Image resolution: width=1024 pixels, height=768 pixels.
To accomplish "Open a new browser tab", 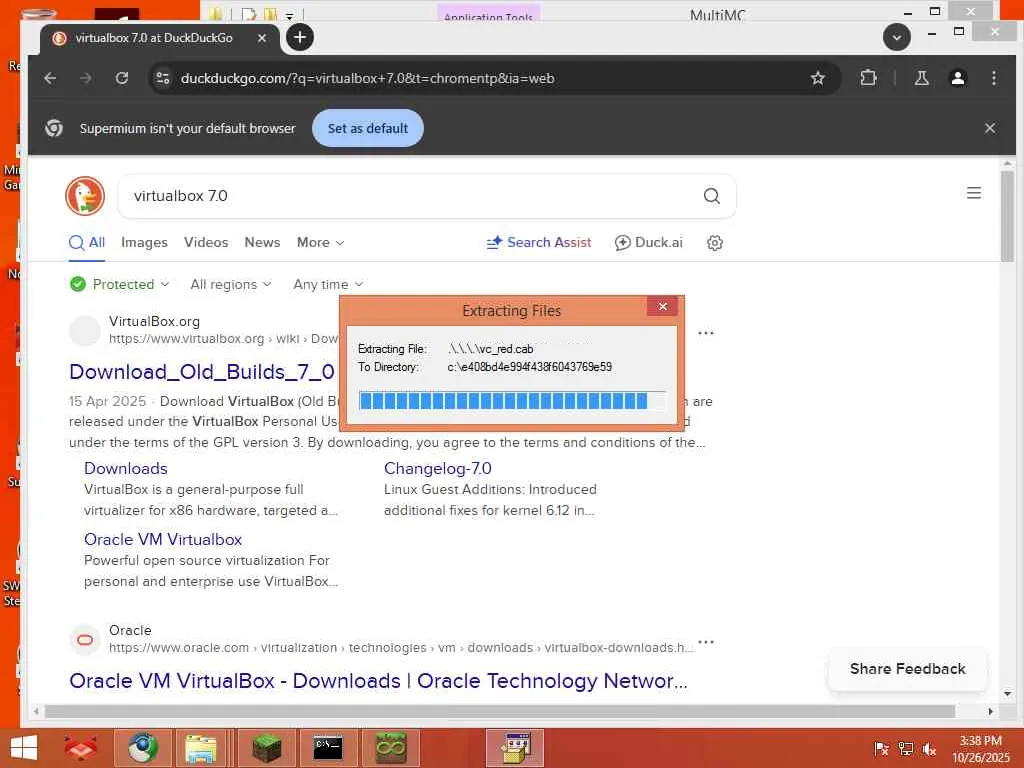I will tap(300, 37).
